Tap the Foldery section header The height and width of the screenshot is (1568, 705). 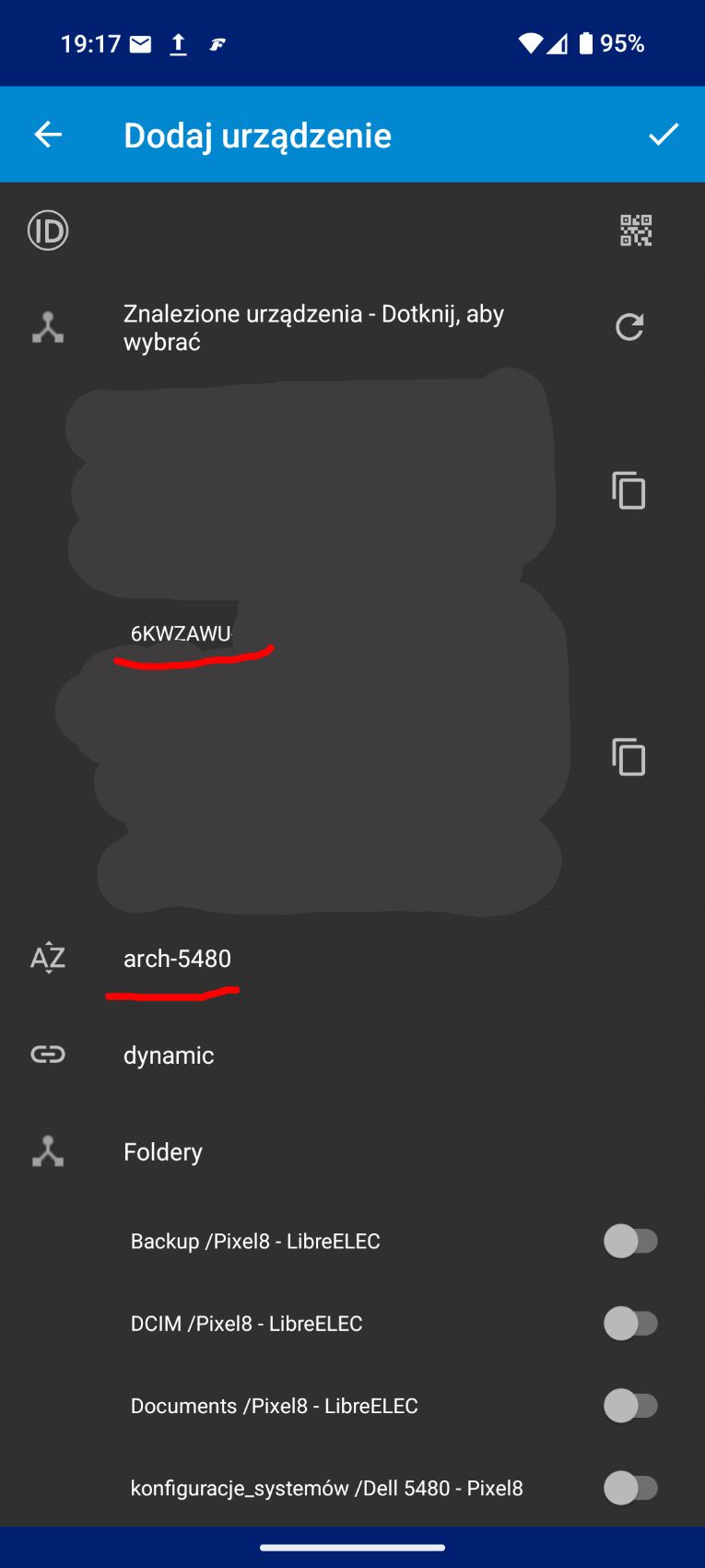pyautogui.click(x=163, y=1152)
